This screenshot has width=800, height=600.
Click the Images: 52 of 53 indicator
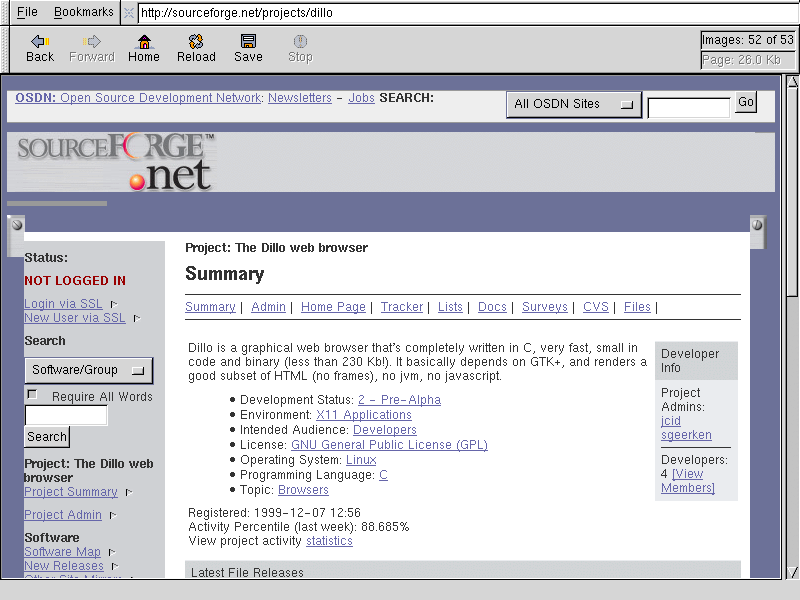click(x=748, y=40)
